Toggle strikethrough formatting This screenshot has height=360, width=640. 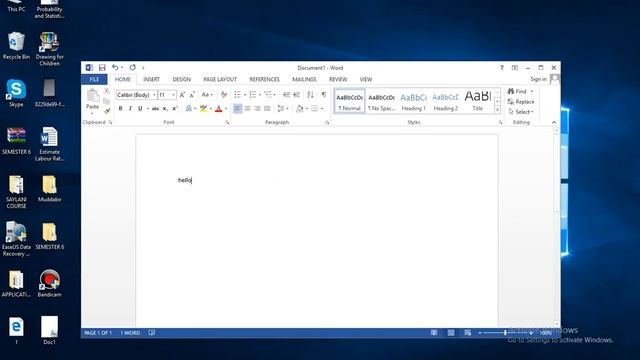[x=155, y=109]
